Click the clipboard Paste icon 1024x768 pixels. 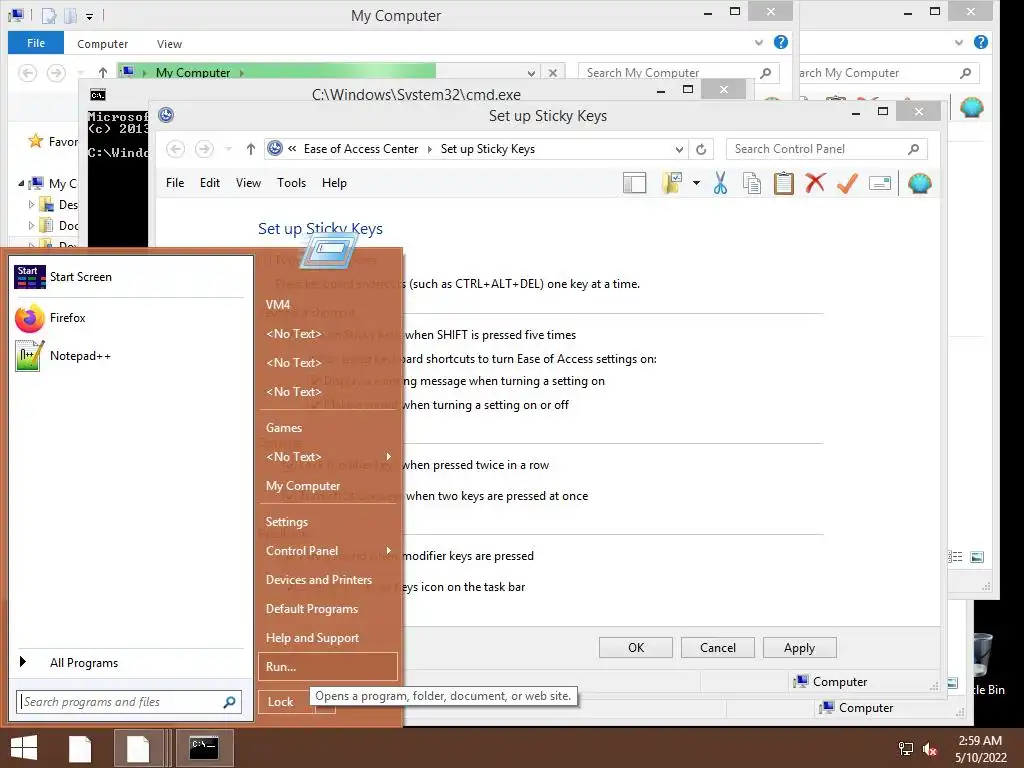pyautogui.click(x=783, y=184)
